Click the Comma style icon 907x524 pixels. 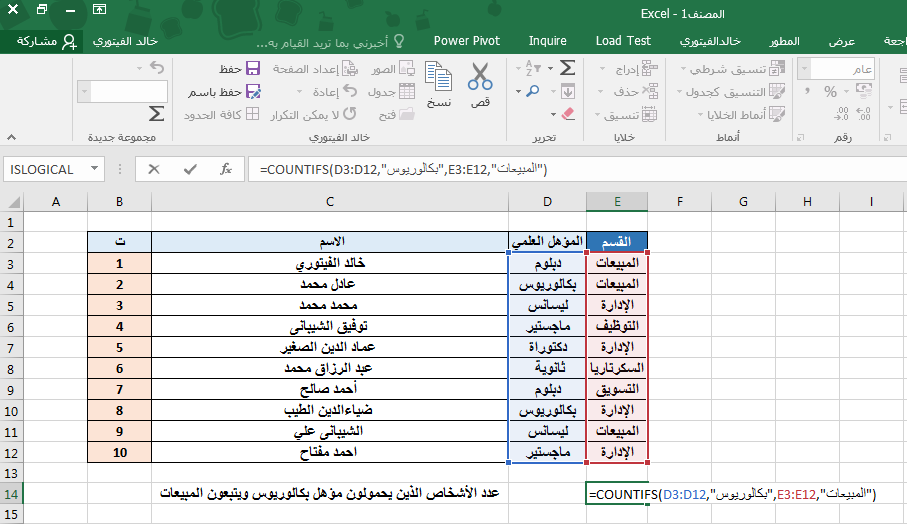[808, 91]
